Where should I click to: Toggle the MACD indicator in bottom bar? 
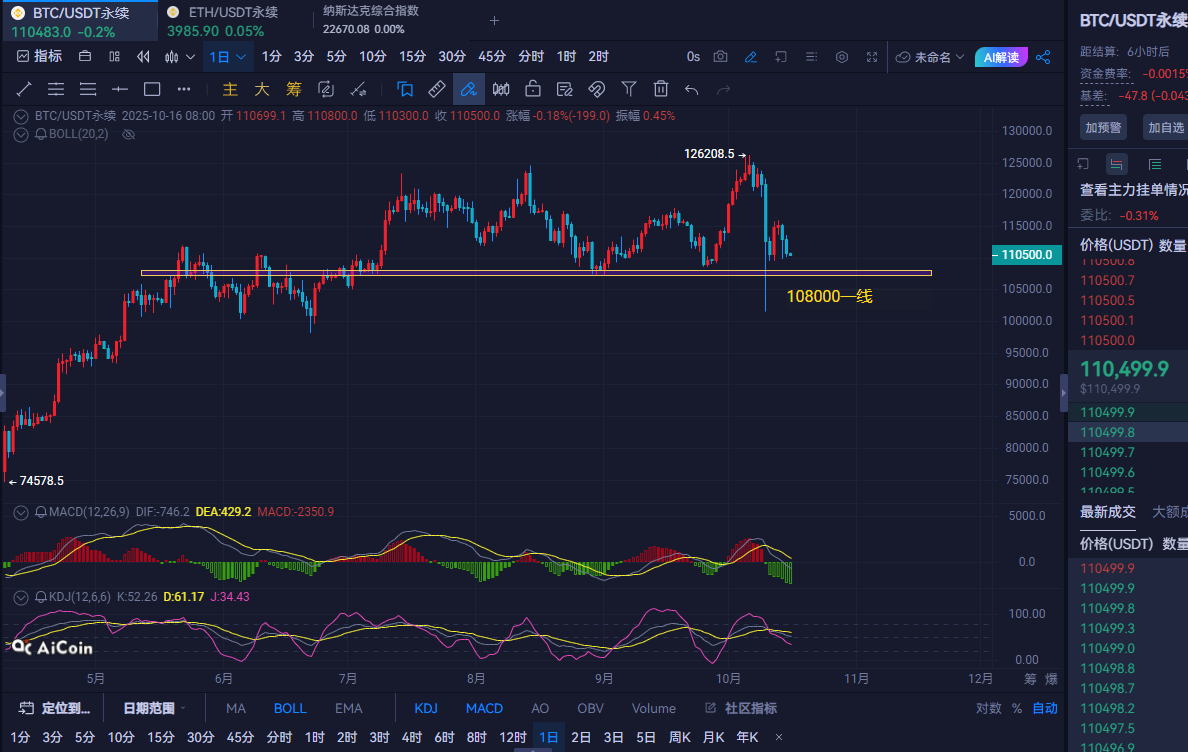click(484, 708)
